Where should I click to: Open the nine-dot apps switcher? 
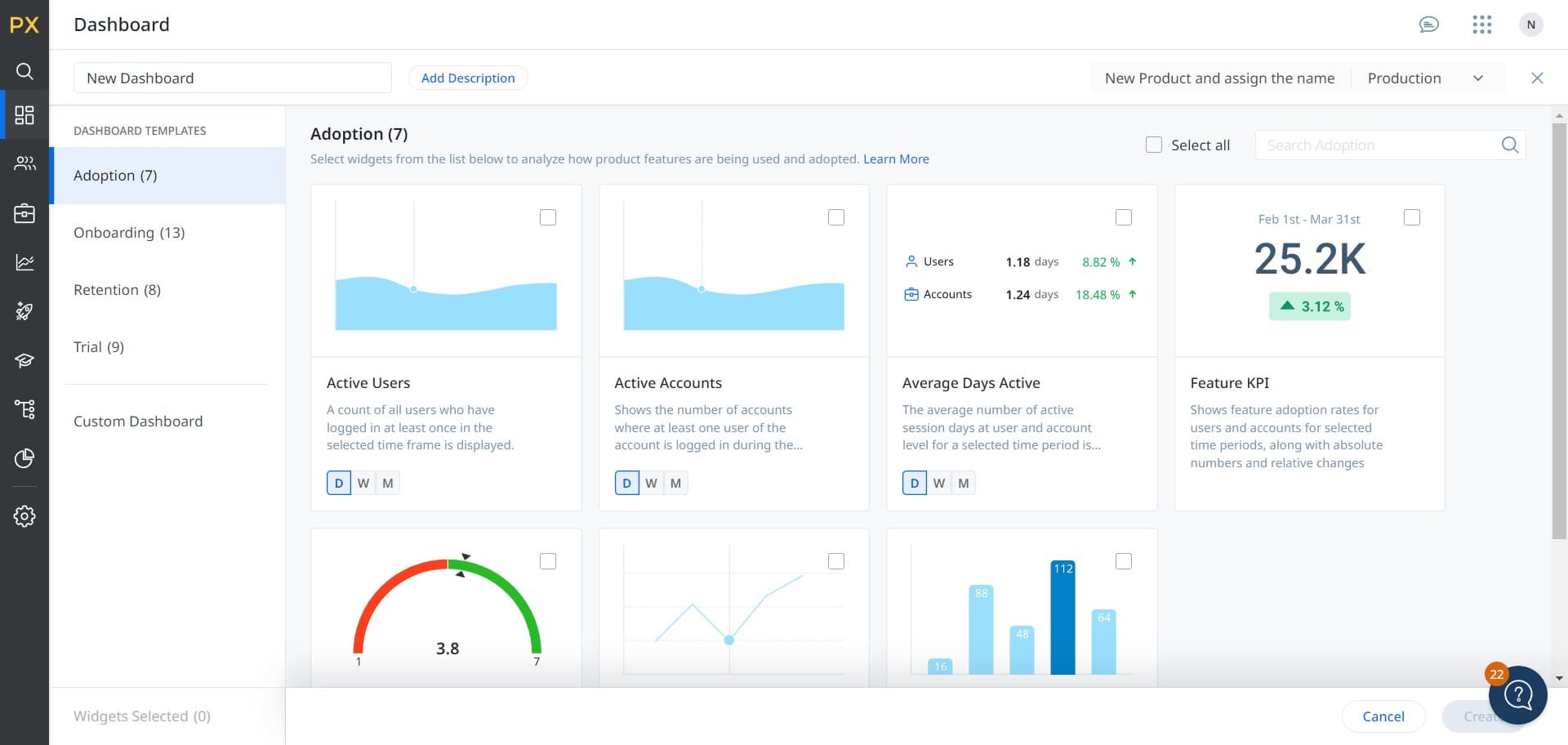(x=1482, y=24)
